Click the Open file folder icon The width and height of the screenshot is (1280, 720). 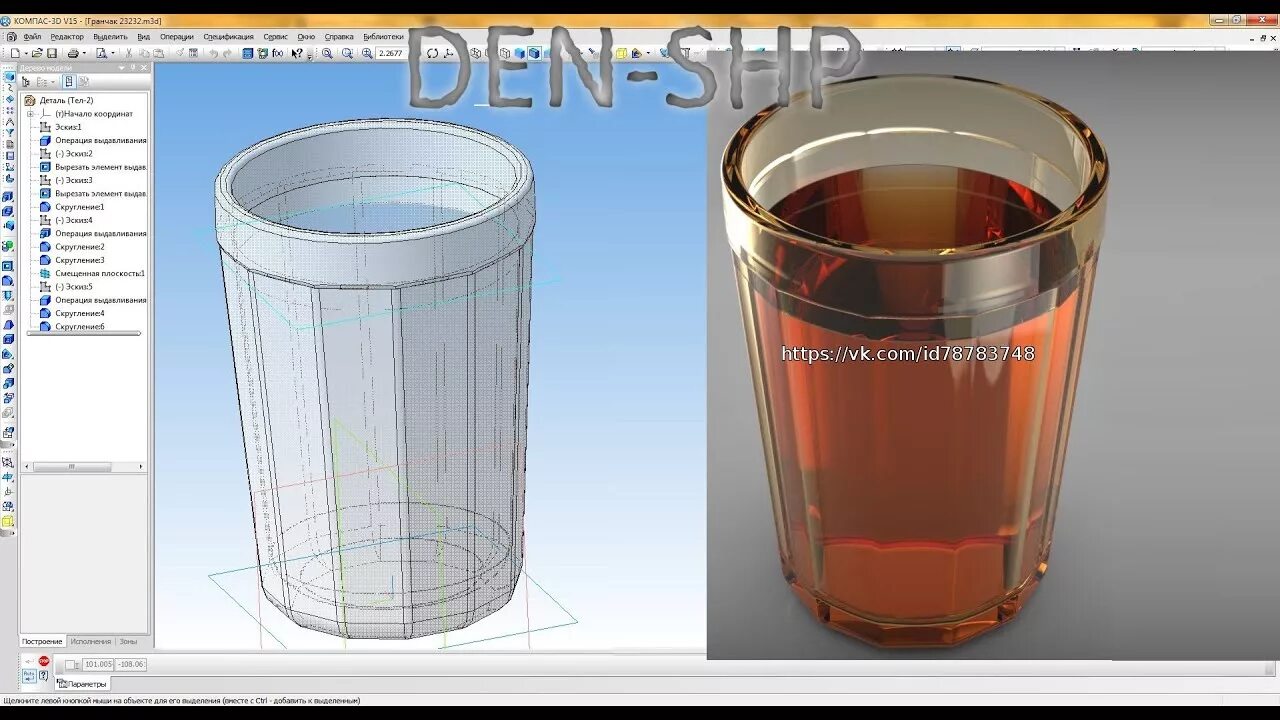(37, 53)
